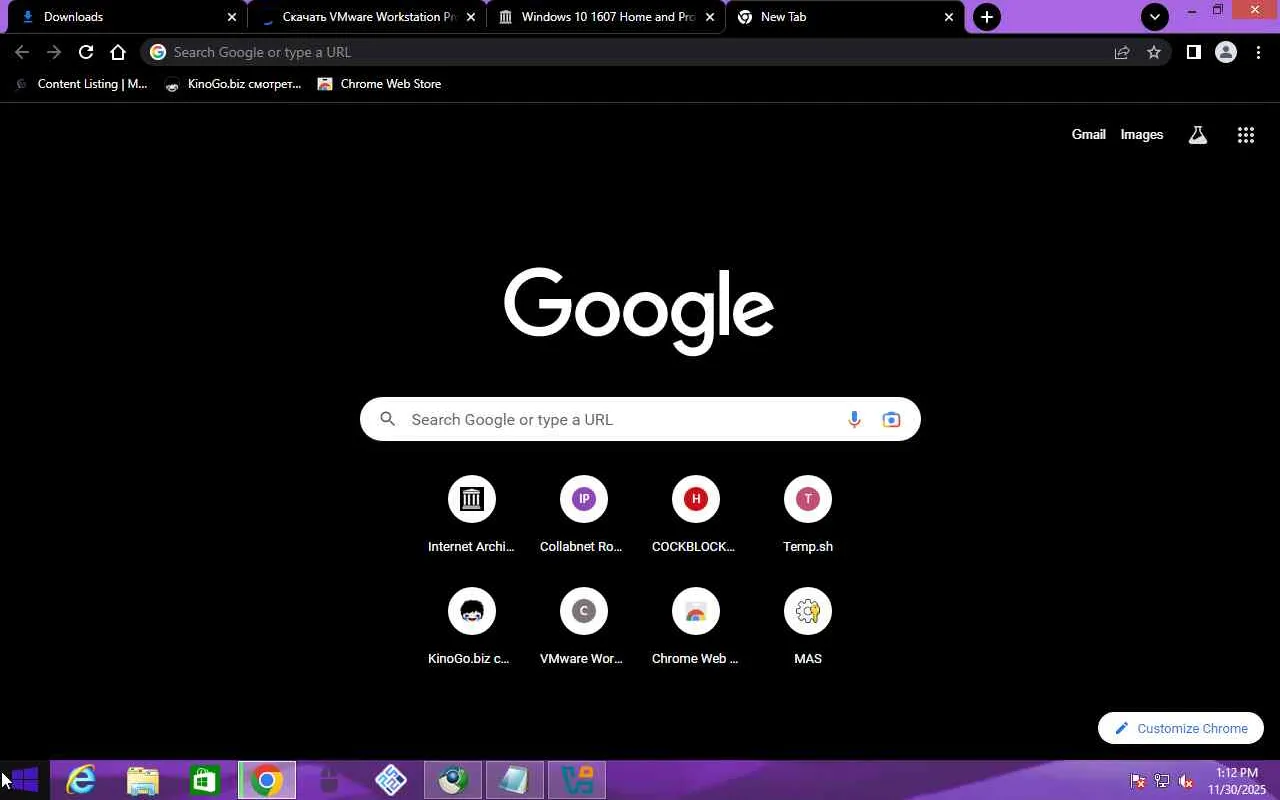Viewport: 1280px width, 800px height.
Task: Click the share this page icon
Action: pos(1122,52)
